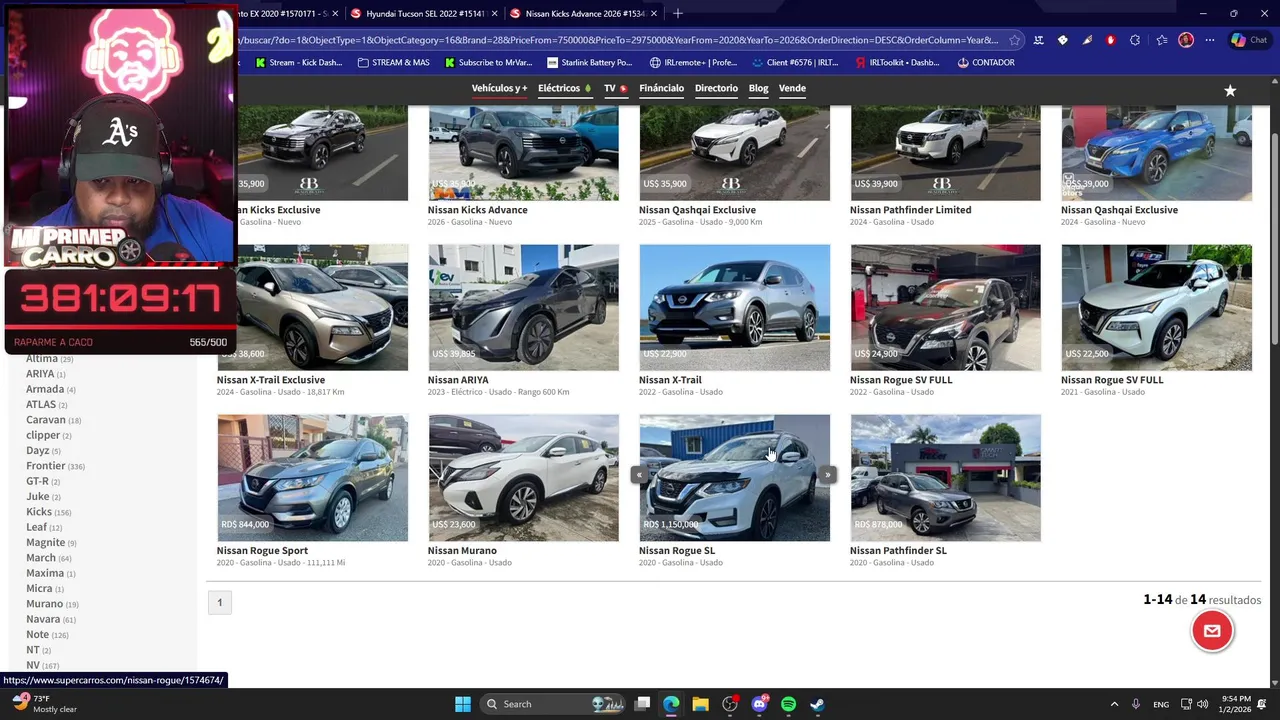Open Microsoft Edge from taskbar
The height and width of the screenshot is (720, 1280).
tap(671, 704)
